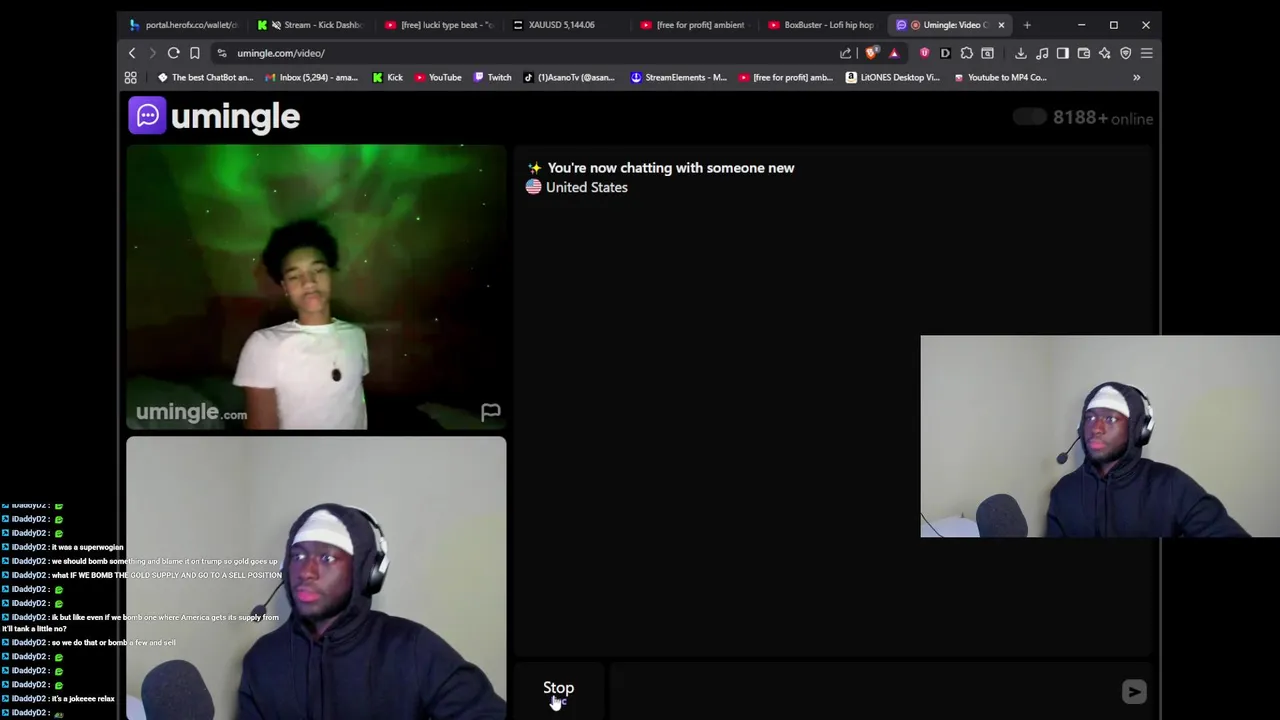
Task: Open the pink shield U extension
Action: (x=924, y=53)
